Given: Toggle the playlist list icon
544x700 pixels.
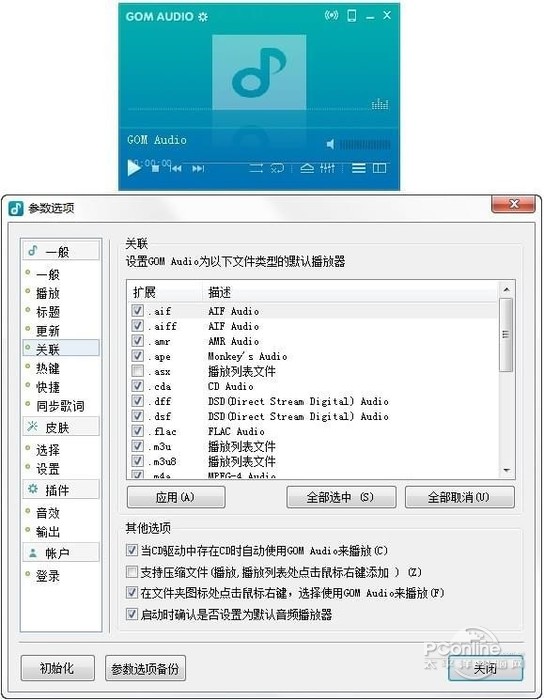Looking at the screenshot, I should click(x=358, y=168).
